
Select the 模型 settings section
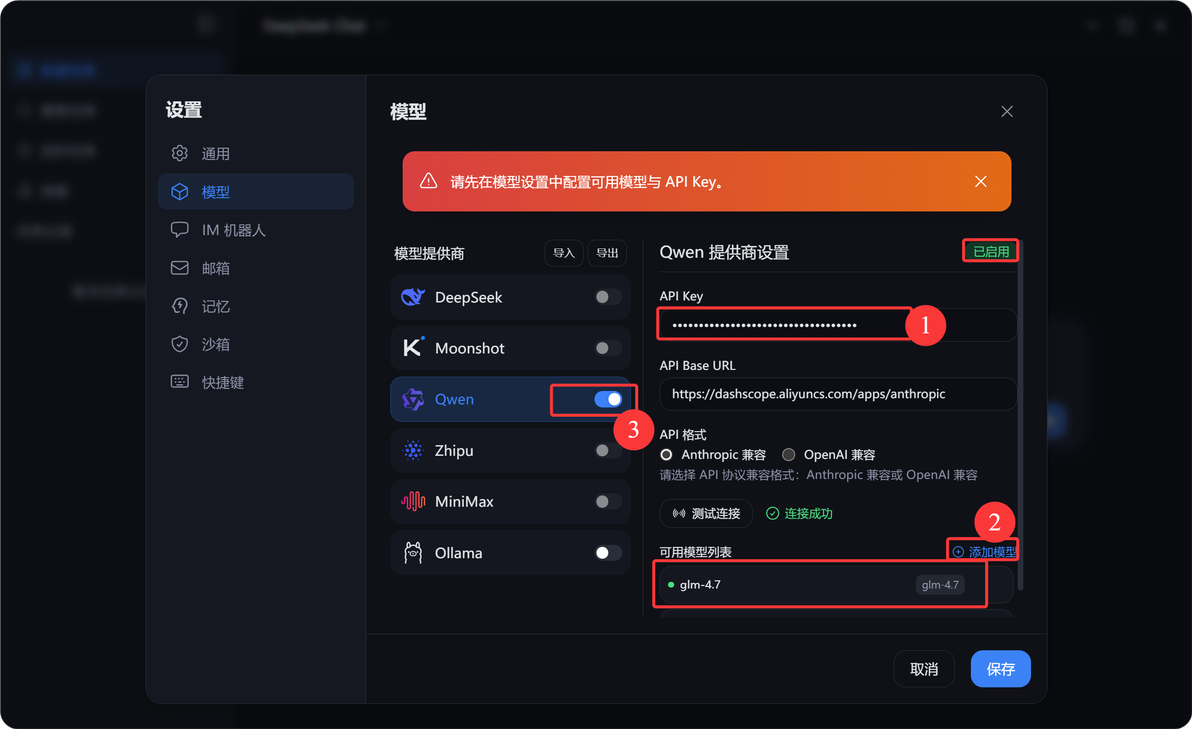point(255,192)
